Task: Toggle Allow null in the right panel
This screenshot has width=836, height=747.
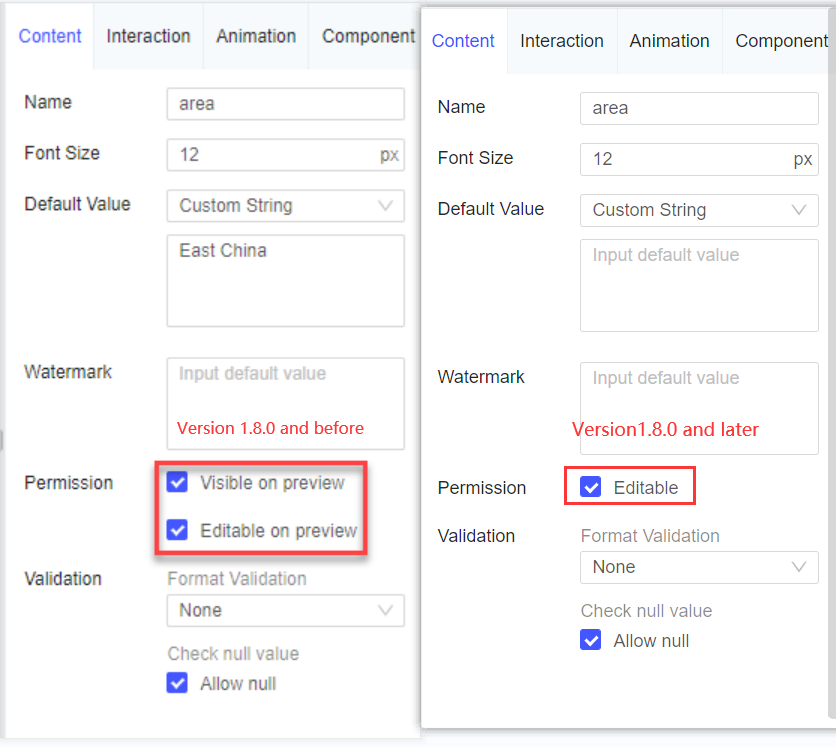Action: tap(590, 640)
